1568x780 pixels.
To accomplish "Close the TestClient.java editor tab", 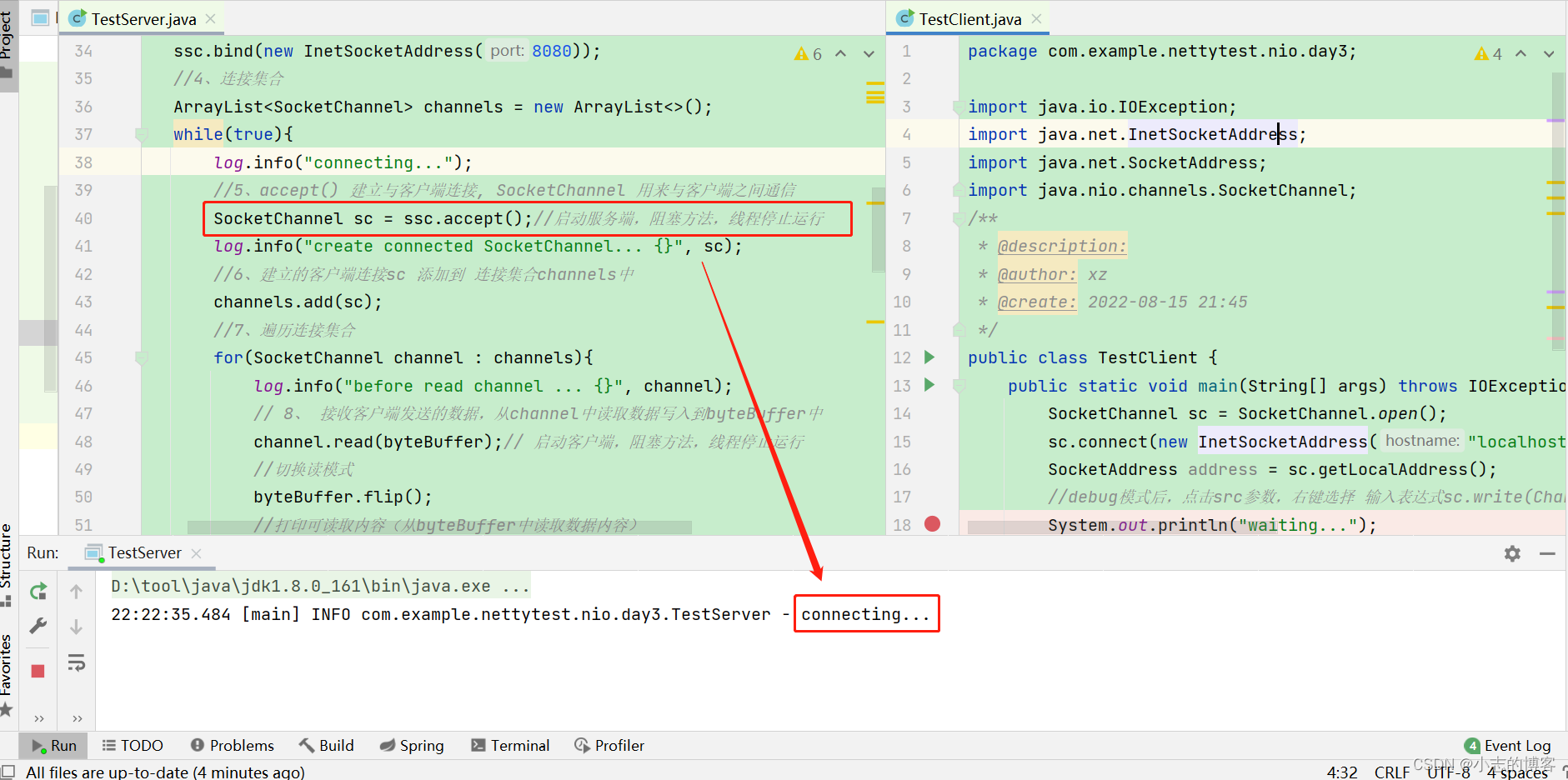I will (x=1036, y=18).
